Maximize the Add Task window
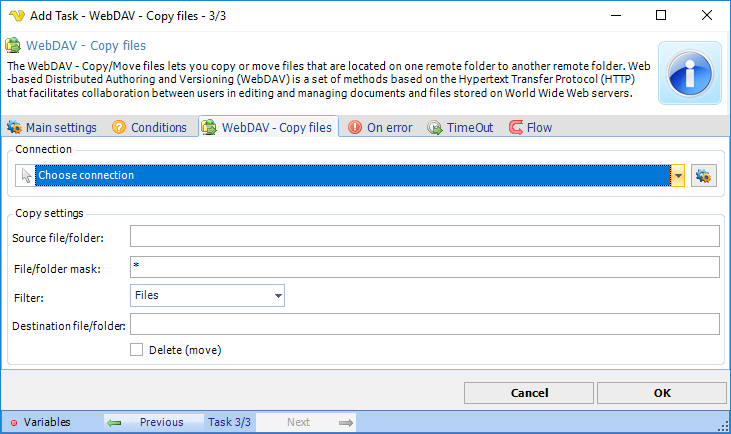Image resolution: width=731 pixels, height=434 pixels. pos(661,15)
